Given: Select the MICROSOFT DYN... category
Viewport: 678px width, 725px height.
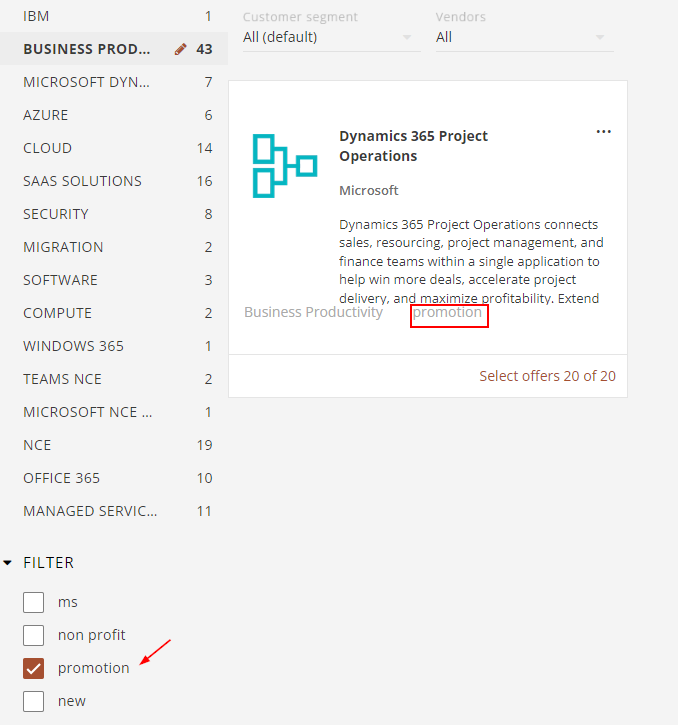Looking at the screenshot, I should click(114, 82).
